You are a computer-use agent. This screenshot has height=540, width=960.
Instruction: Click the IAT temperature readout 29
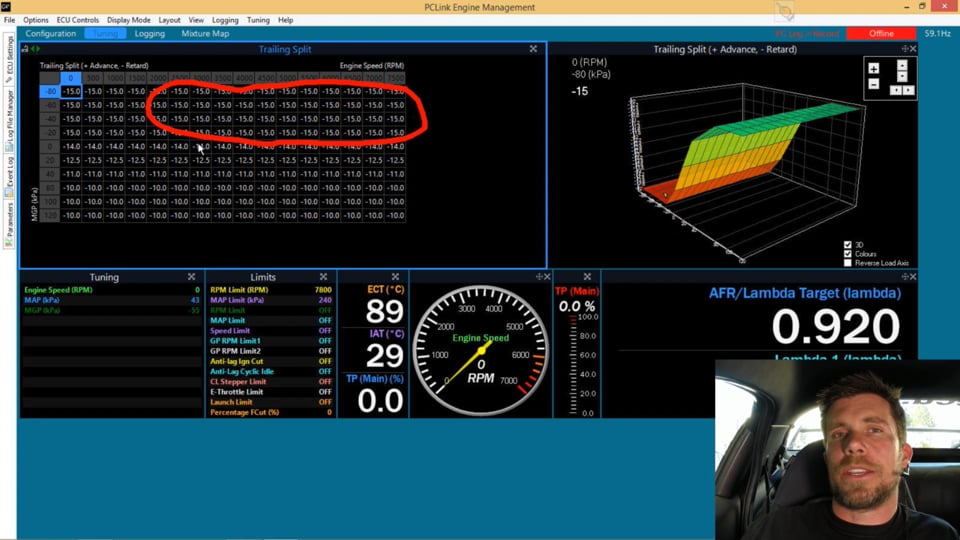[384, 356]
